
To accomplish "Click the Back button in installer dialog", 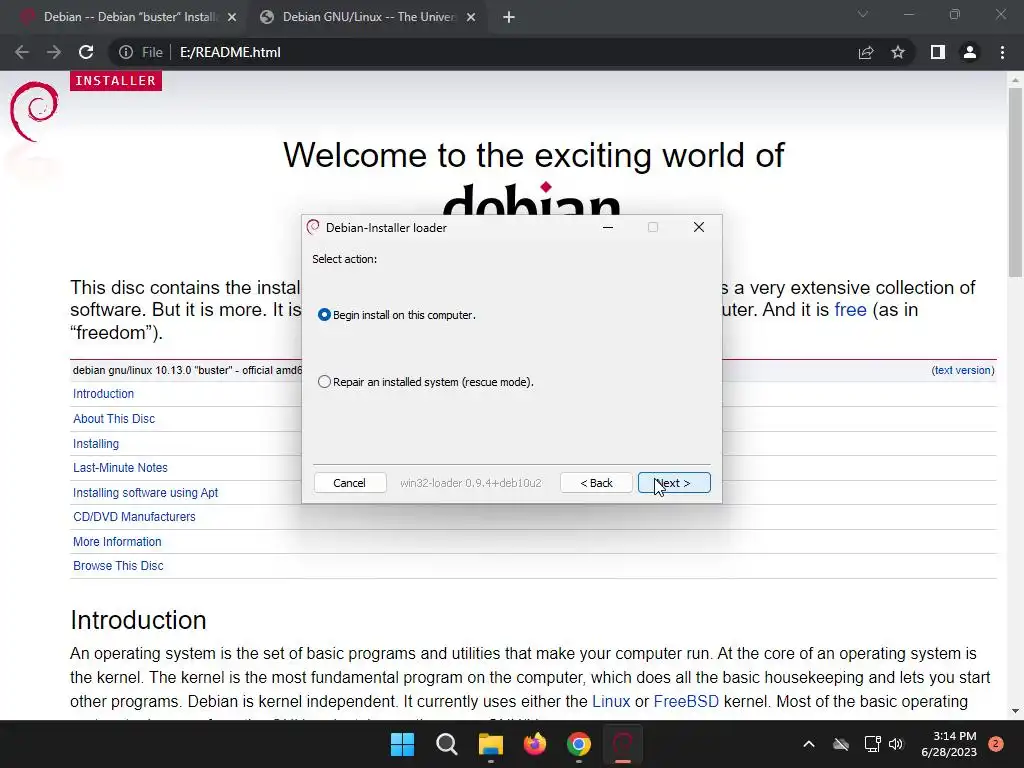I will 596,483.
